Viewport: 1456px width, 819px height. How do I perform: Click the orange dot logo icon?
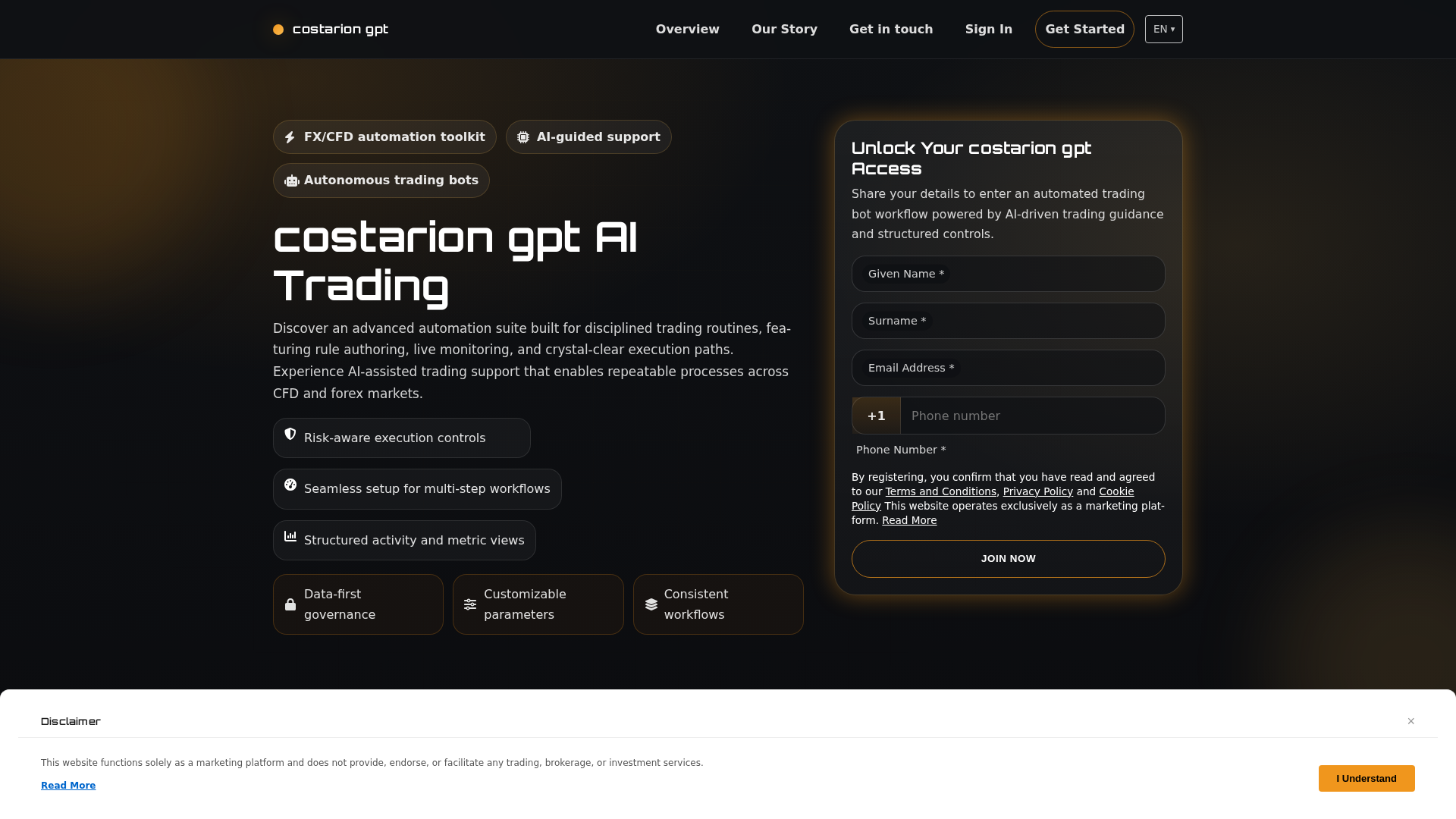(x=278, y=30)
